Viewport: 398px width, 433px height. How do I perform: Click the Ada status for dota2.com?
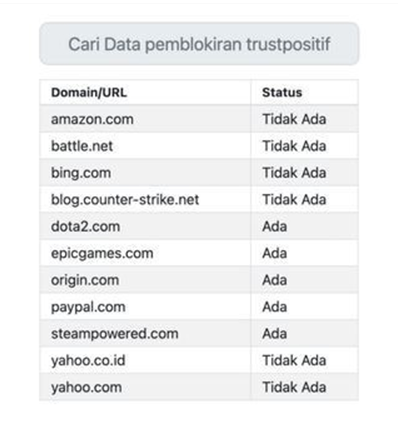click(274, 227)
